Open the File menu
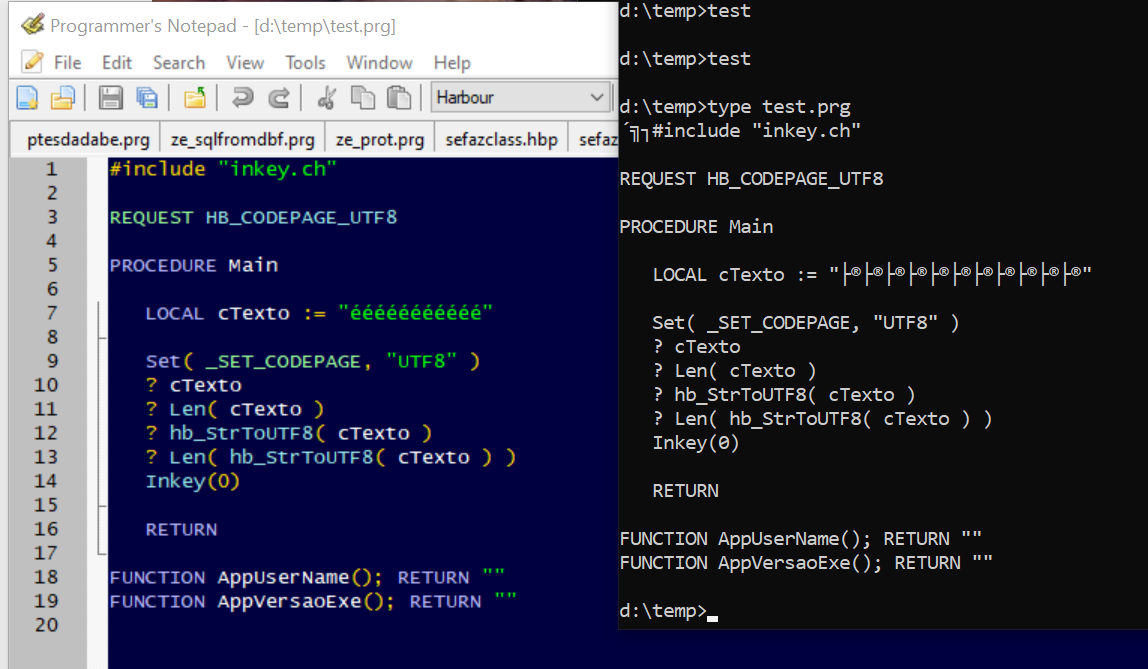 (67, 63)
